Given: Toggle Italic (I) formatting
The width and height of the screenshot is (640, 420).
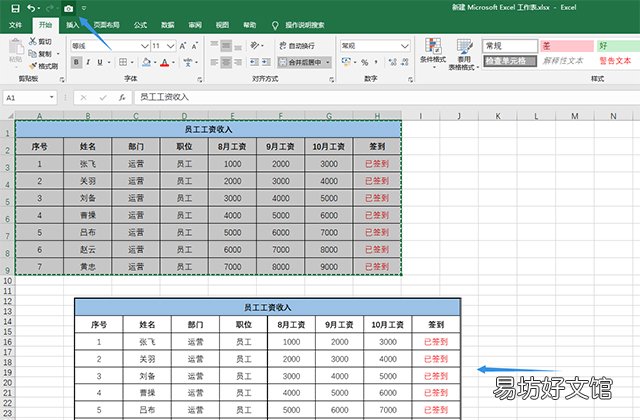Looking at the screenshot, I should click(x=88, y=62).
